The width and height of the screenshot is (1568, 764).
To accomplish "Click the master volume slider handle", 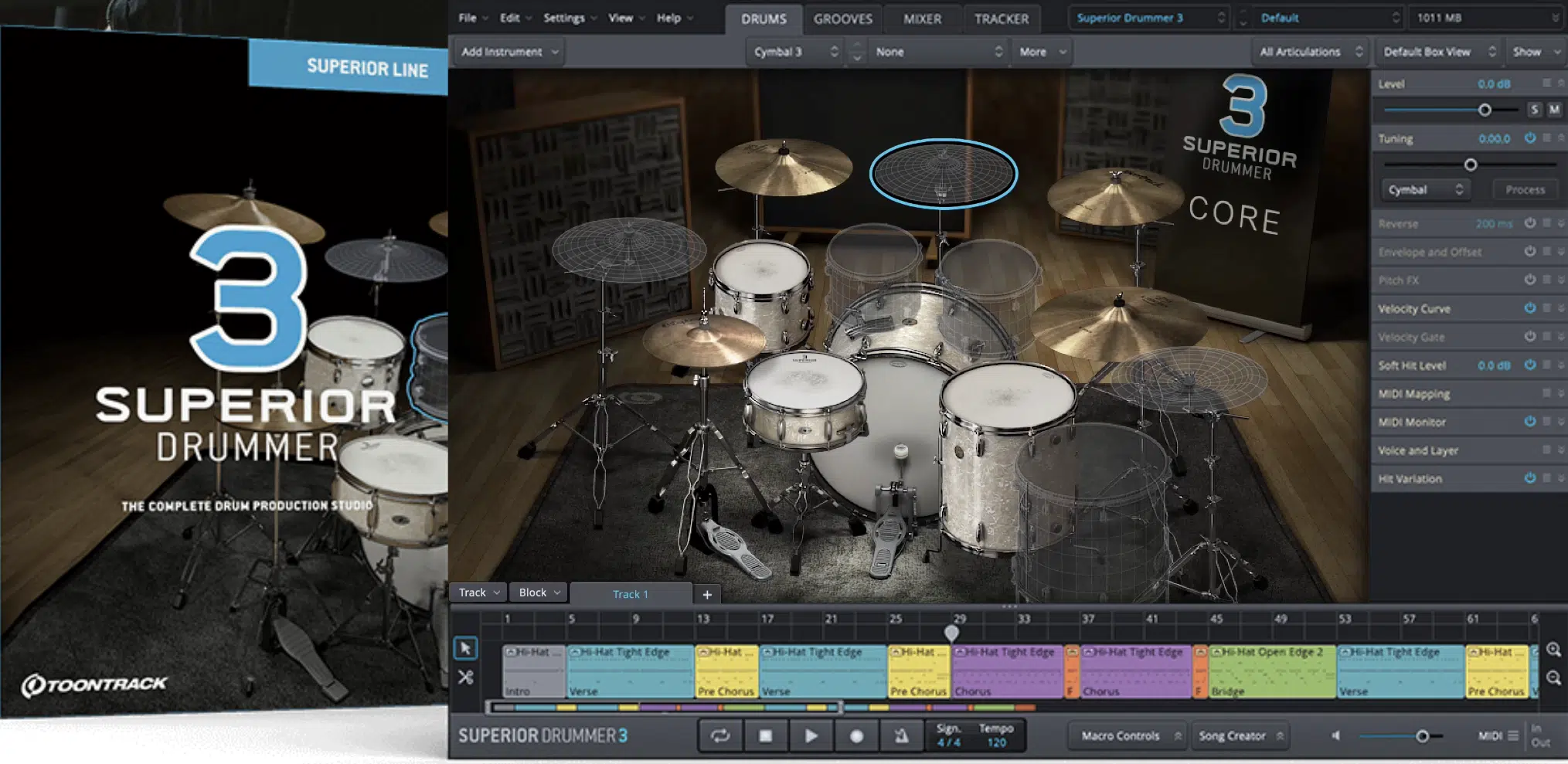I will (1421, 736).
